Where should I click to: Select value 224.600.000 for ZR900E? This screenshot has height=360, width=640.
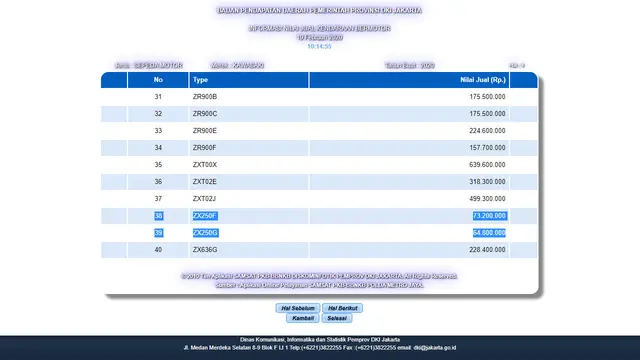[x=487, y=131]
